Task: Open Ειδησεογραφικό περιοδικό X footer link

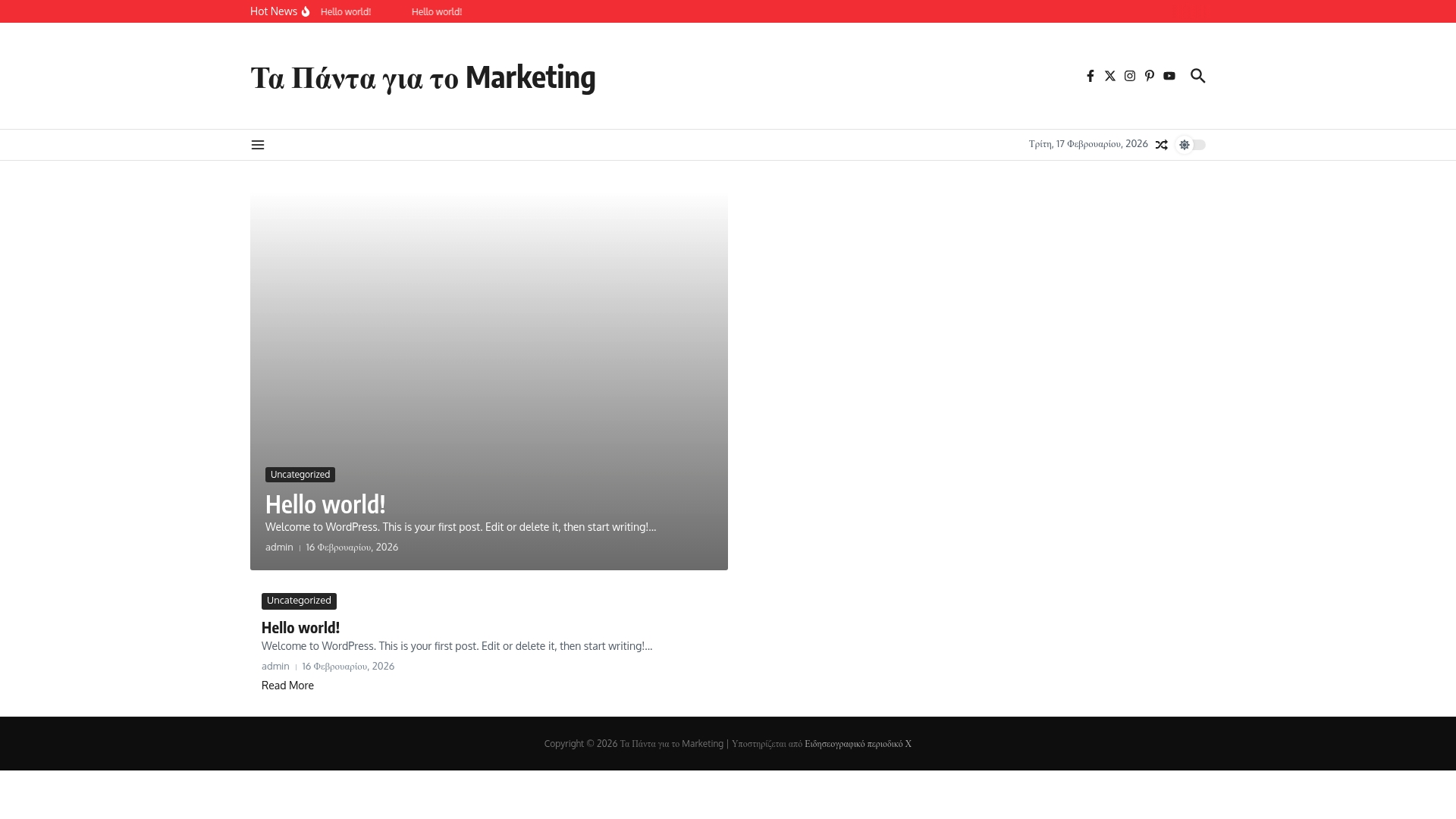Action: [858, 744]
